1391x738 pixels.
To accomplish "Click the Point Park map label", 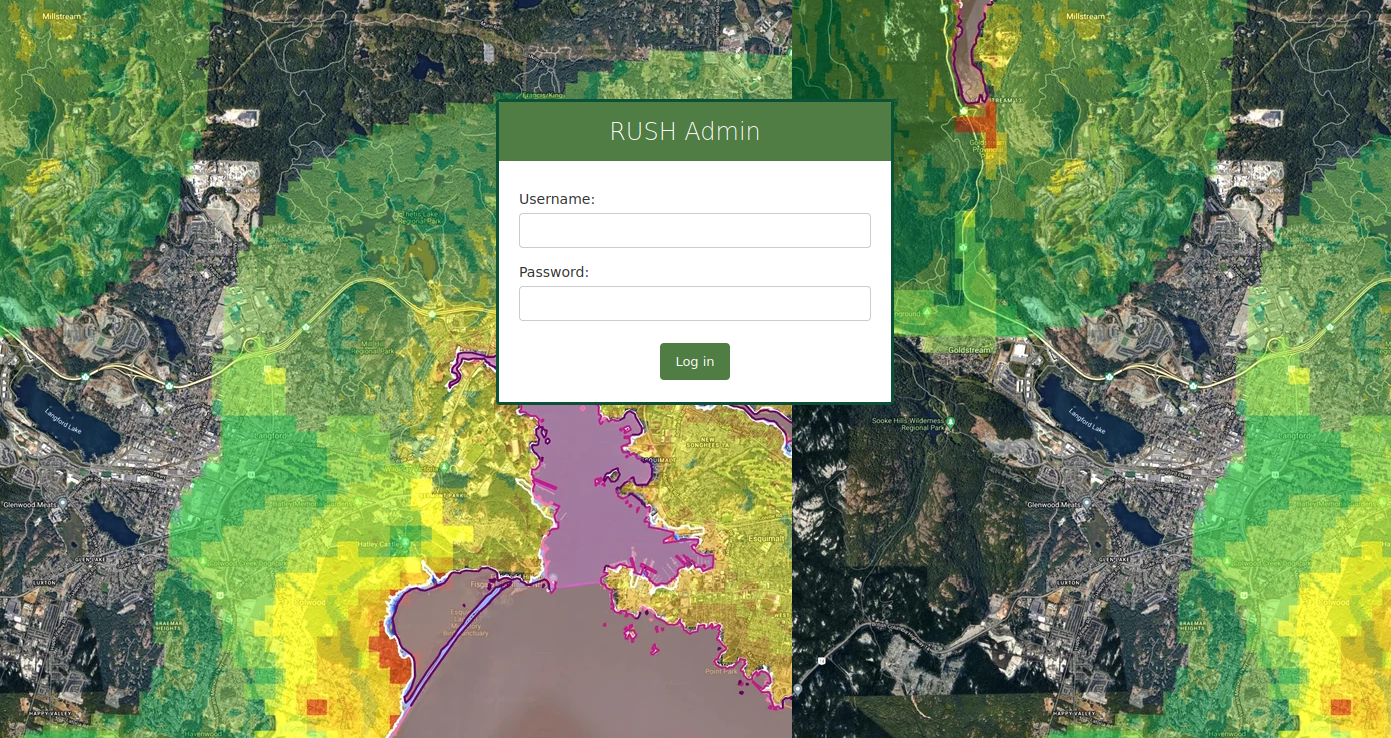I will coord(722,671).
